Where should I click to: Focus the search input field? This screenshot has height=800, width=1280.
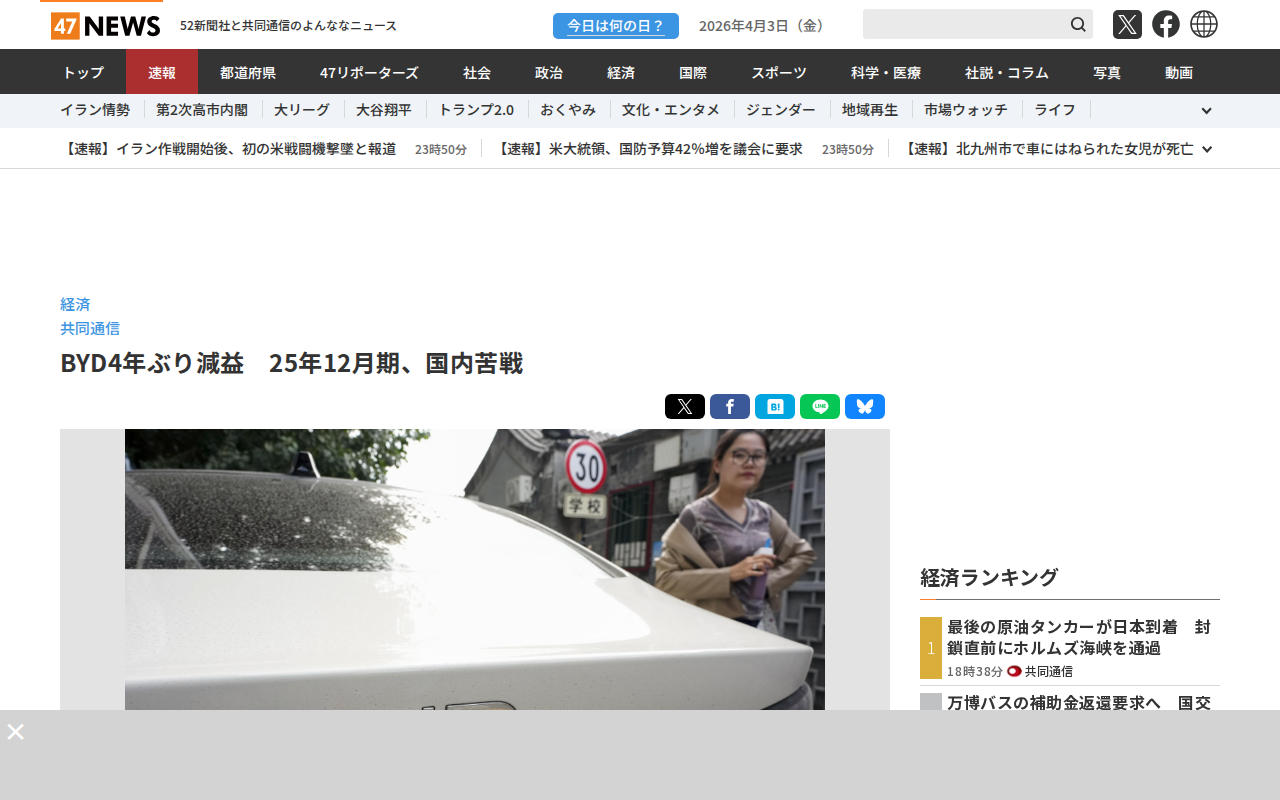pos(965,24)
